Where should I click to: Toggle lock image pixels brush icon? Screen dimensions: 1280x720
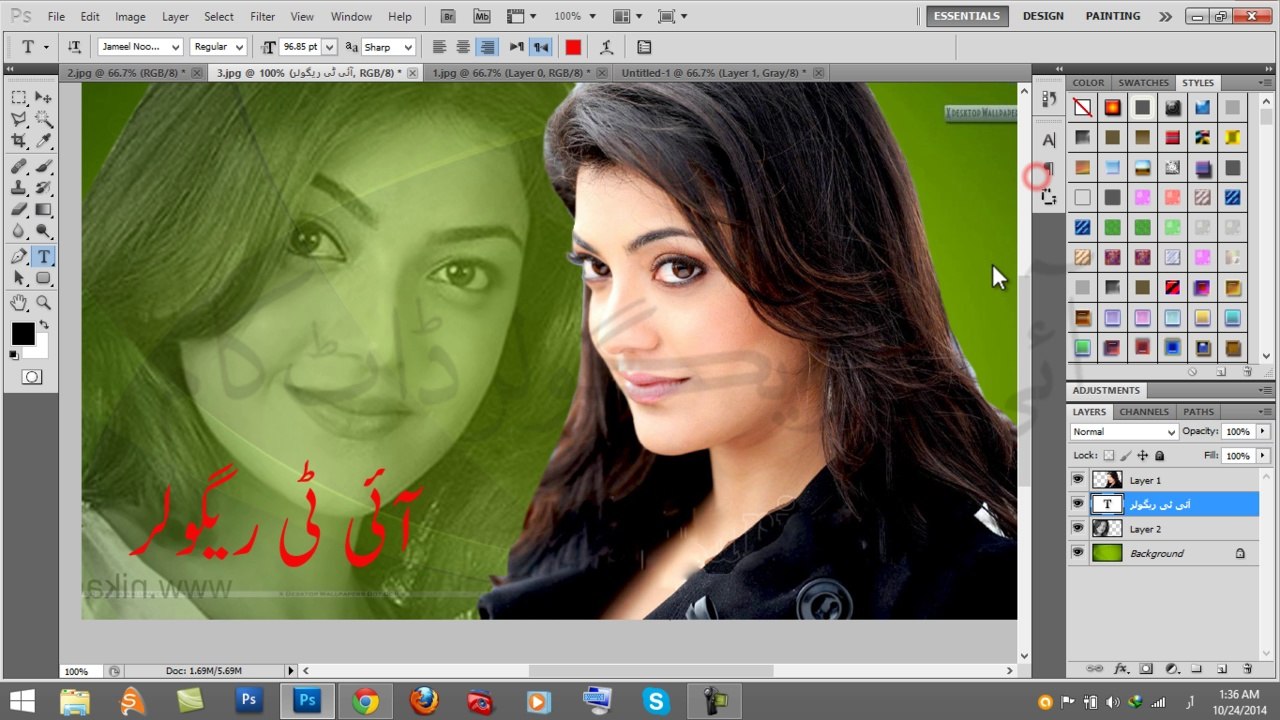[x=1126, y=456]
